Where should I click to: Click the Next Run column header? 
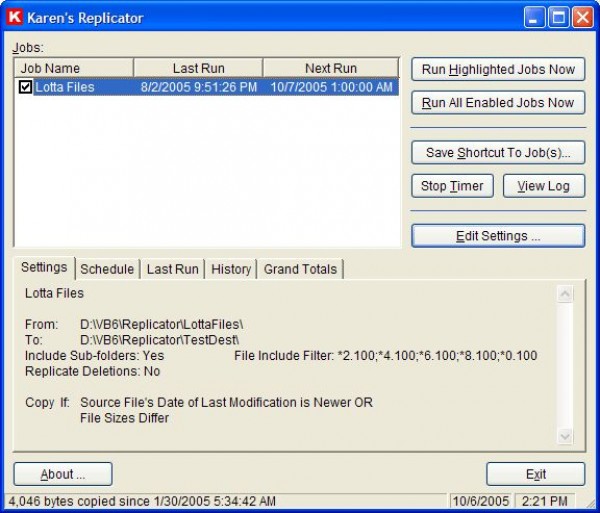[330, 68]
